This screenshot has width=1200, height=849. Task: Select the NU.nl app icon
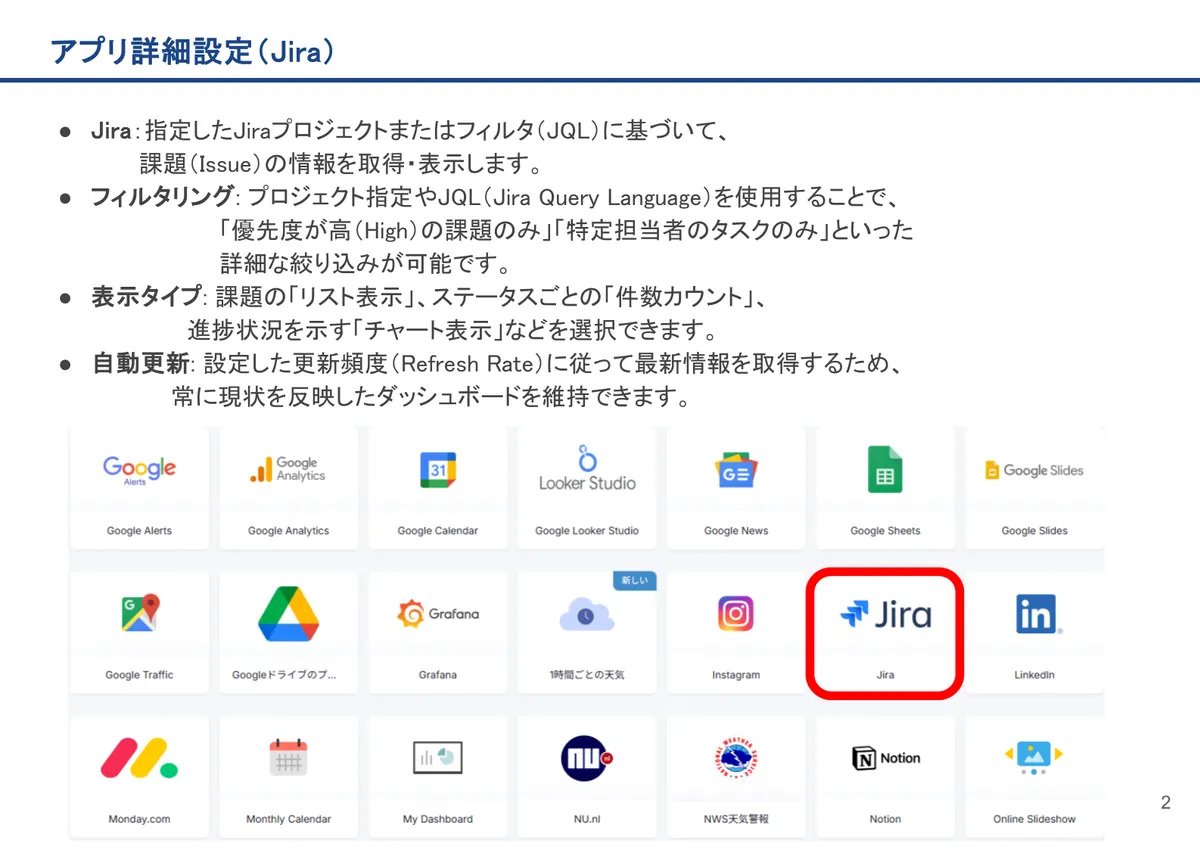coord(587,758)
